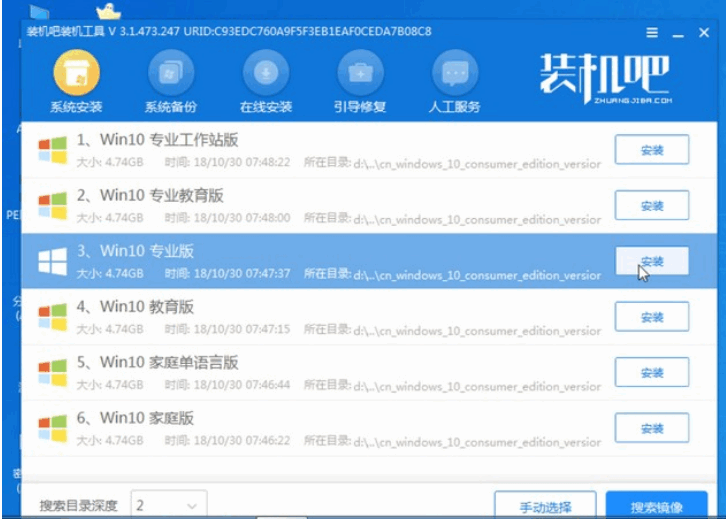The width and height of the screenshot is (726, 519).
Task: Select the 在线安装 tab label
Action: point(266,107)
